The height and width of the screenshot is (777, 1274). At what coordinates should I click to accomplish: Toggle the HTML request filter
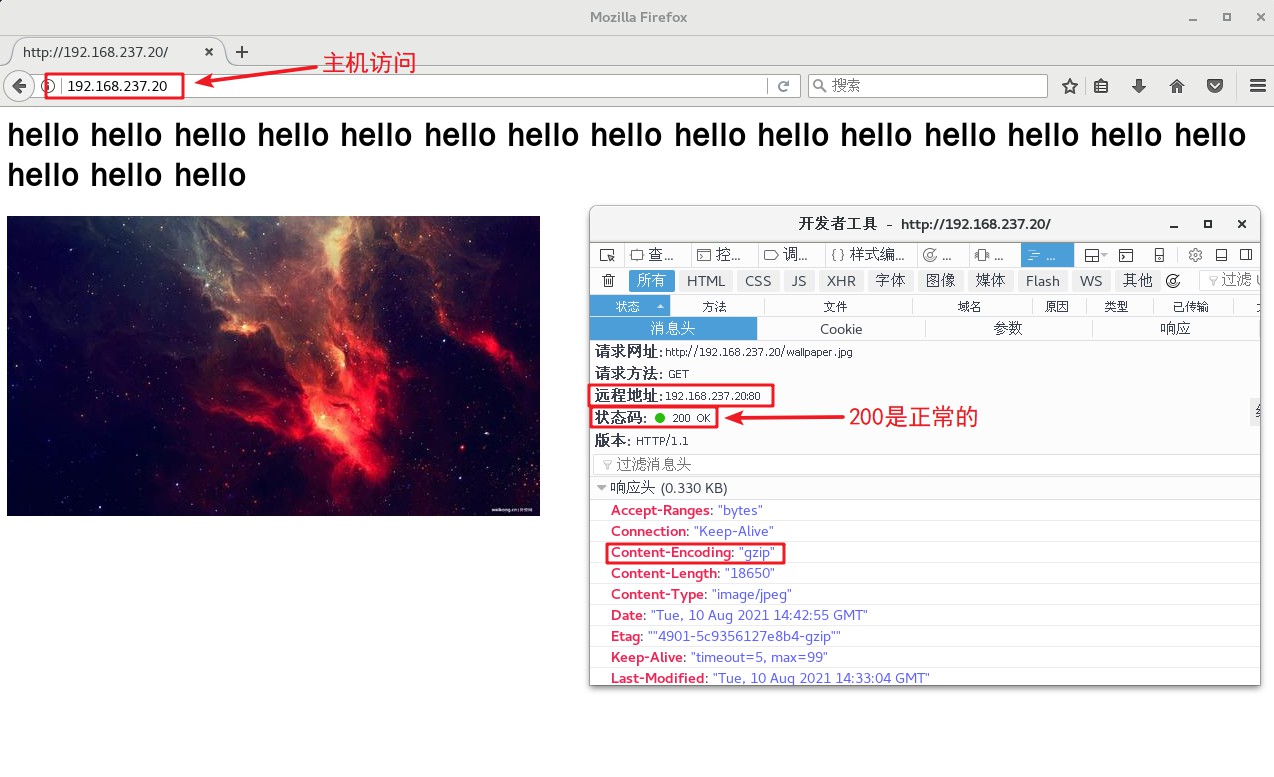click(x=706, y=281)
